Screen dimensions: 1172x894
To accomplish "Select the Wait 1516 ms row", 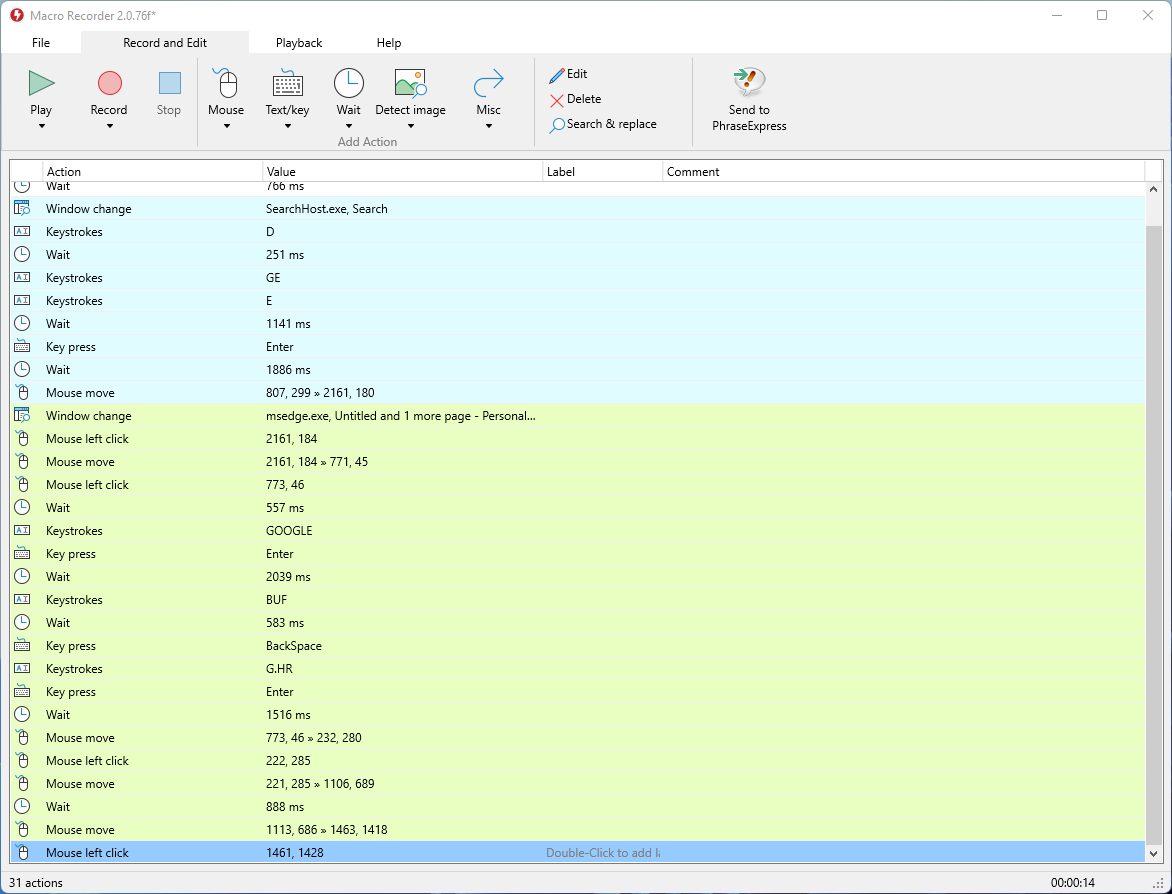I will point(578,715).
